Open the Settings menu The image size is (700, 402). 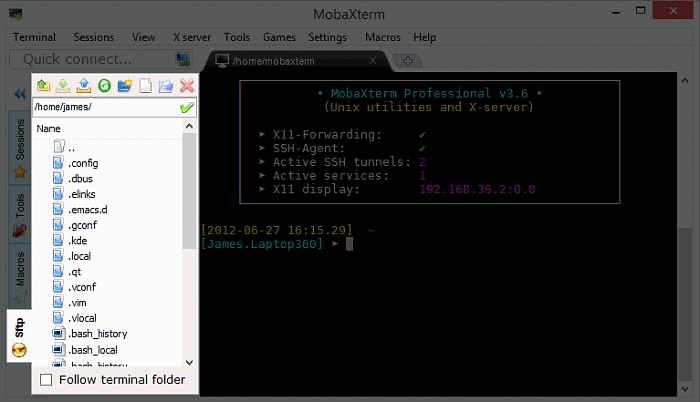327,38
